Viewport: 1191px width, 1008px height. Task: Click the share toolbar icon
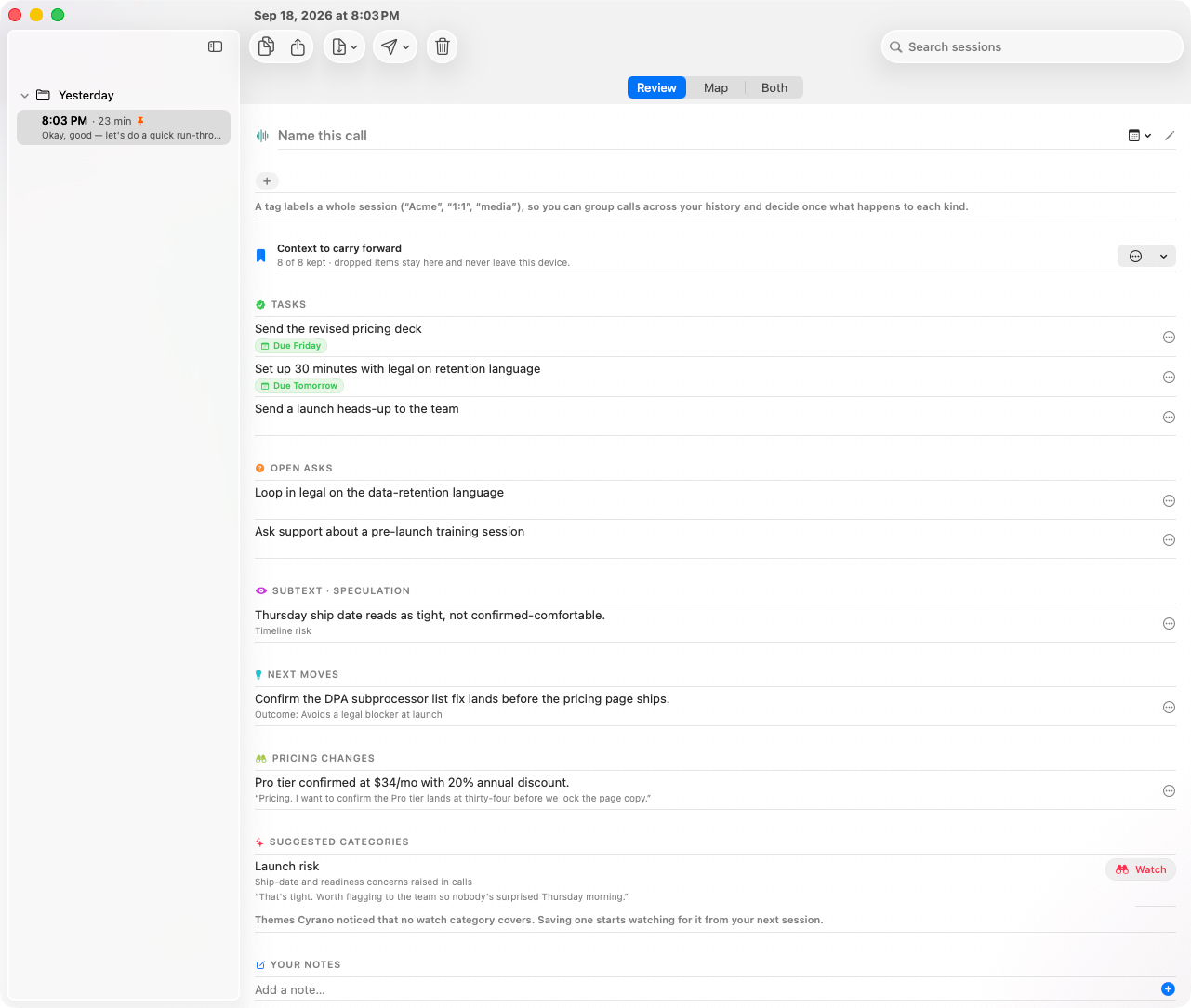tap(298, 46)
